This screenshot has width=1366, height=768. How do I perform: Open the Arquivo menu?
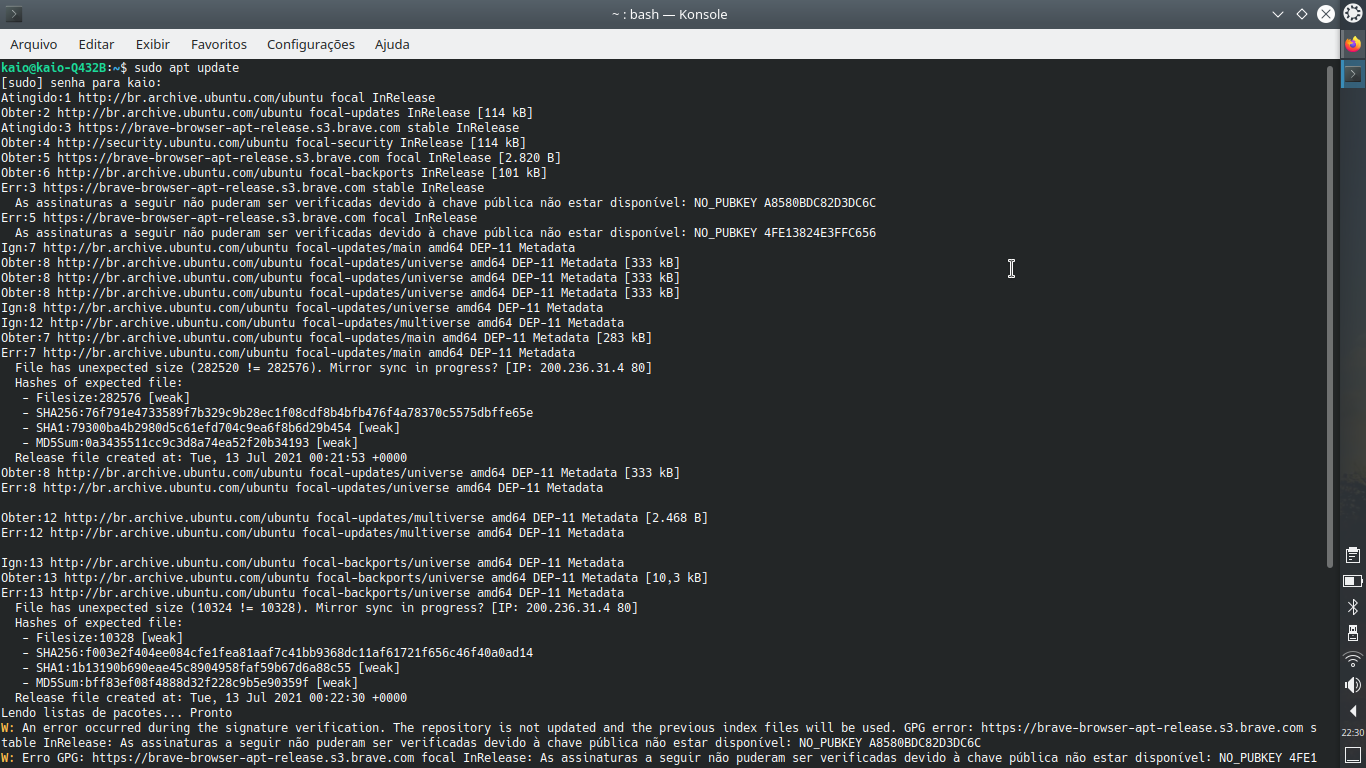click(34, 44)
